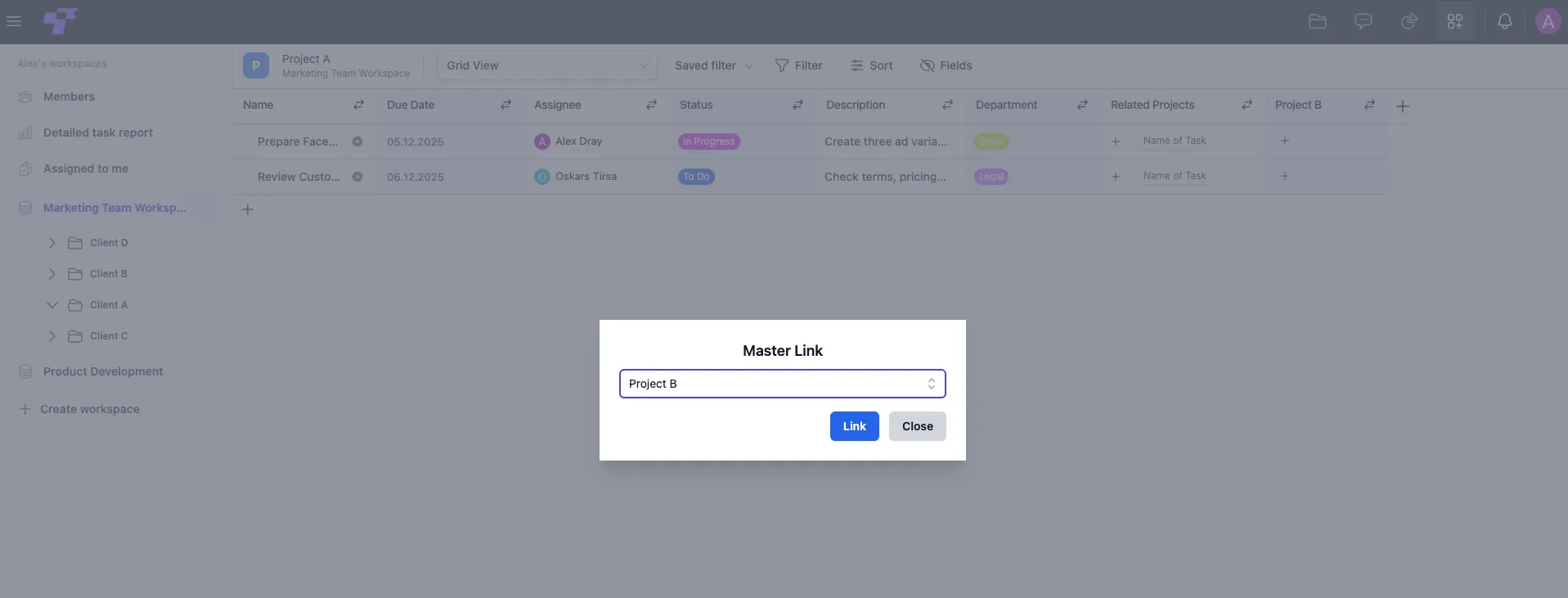Viewport: 1568px width, 598px height.
Task: Click the hamburger menu icon
Action: 14,21
